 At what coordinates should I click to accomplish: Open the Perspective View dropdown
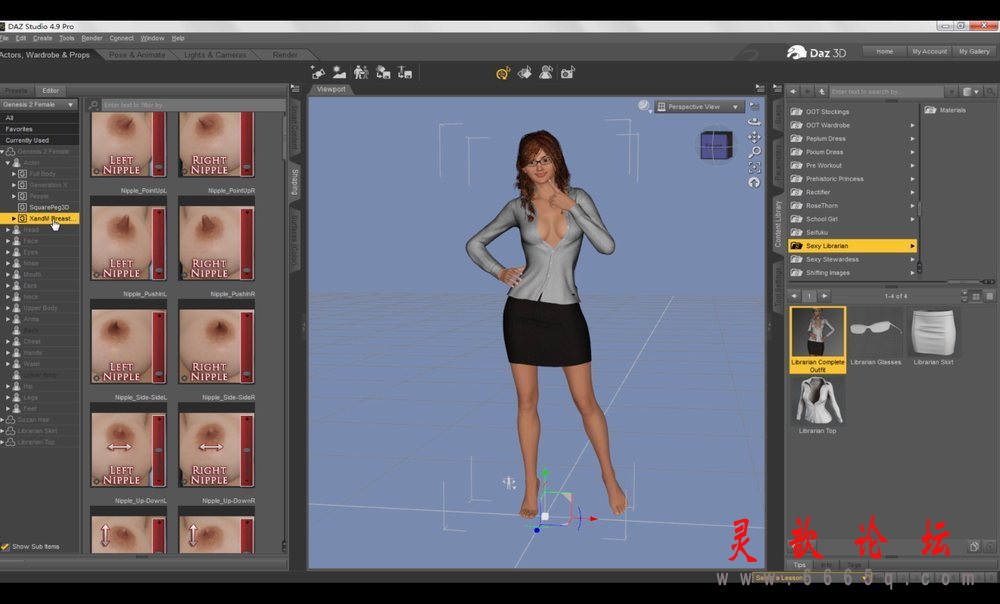698,107
